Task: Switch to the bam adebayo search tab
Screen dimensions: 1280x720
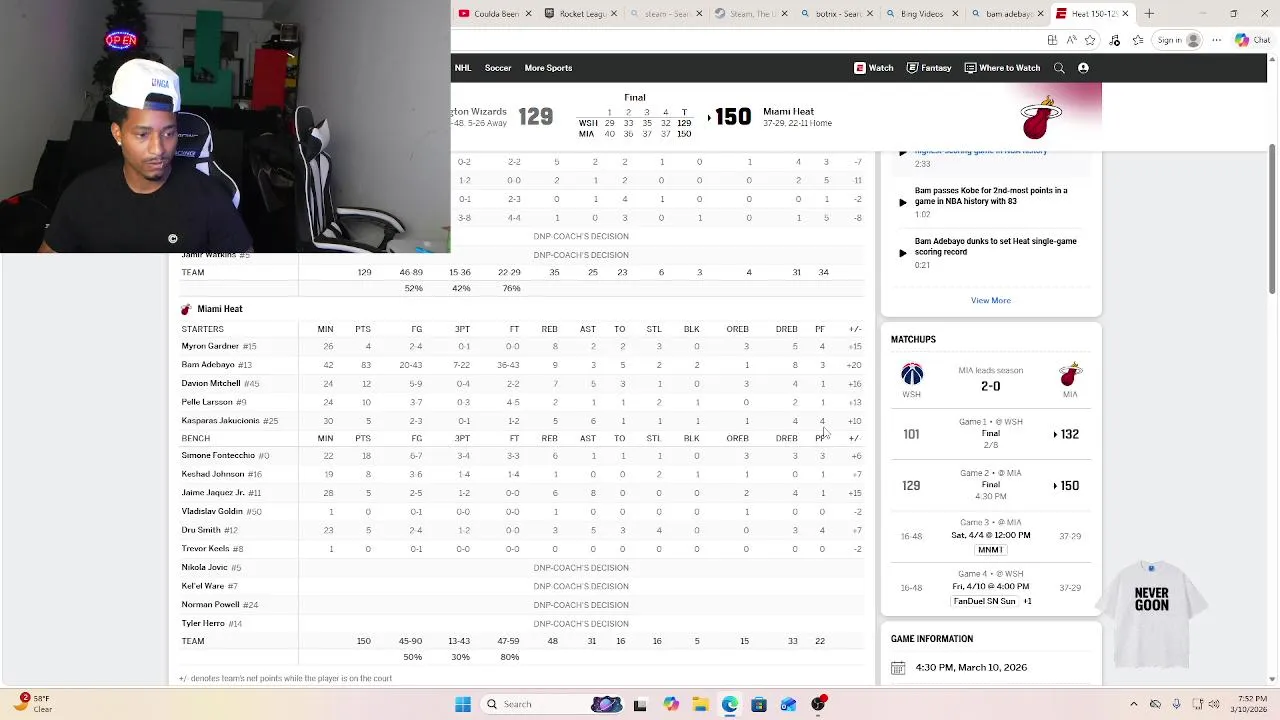Action: (x=1007, y=14)
